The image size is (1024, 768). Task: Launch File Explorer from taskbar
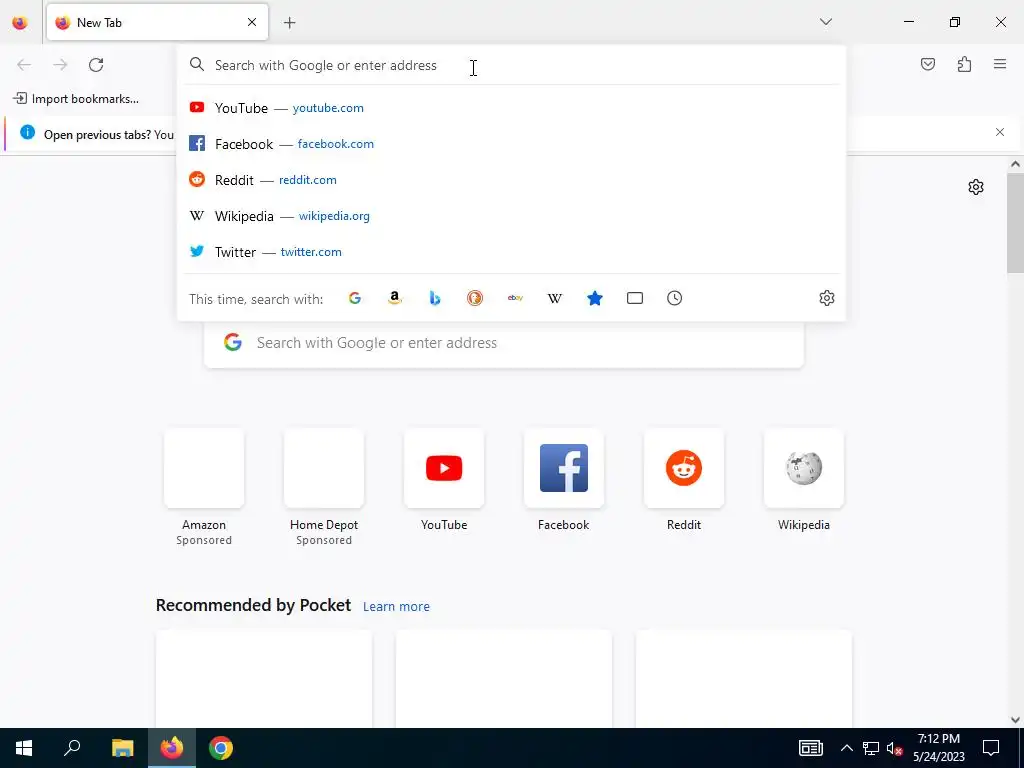pyautogui.click(x=122, y=748)
